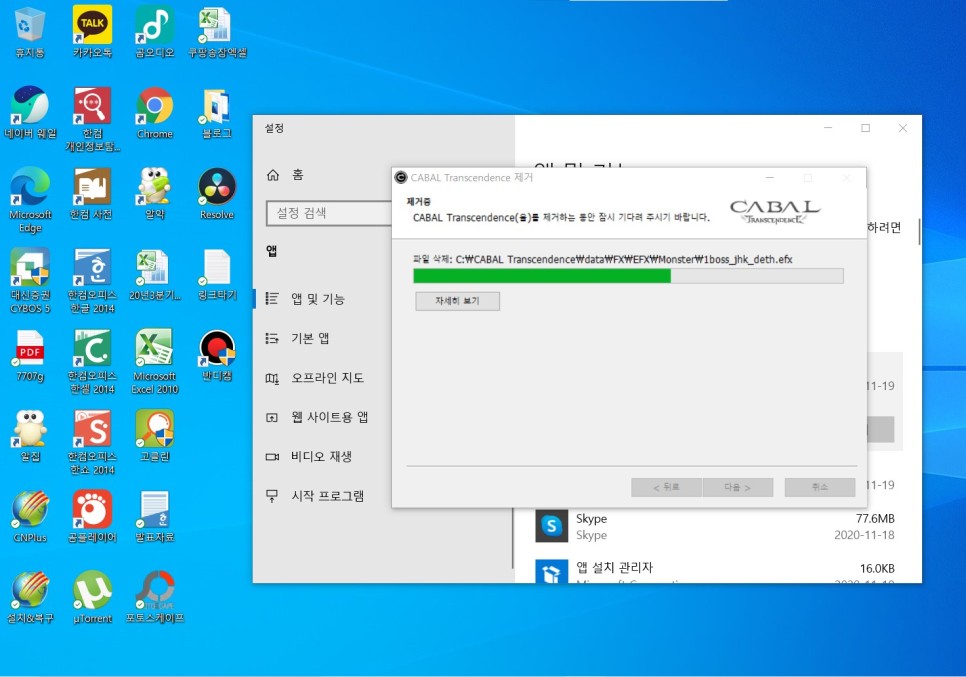Image resolution: width=966 pixels, height=677 pixels.
Task: Open the 발표자료 document on desktop
Action: 155,517
